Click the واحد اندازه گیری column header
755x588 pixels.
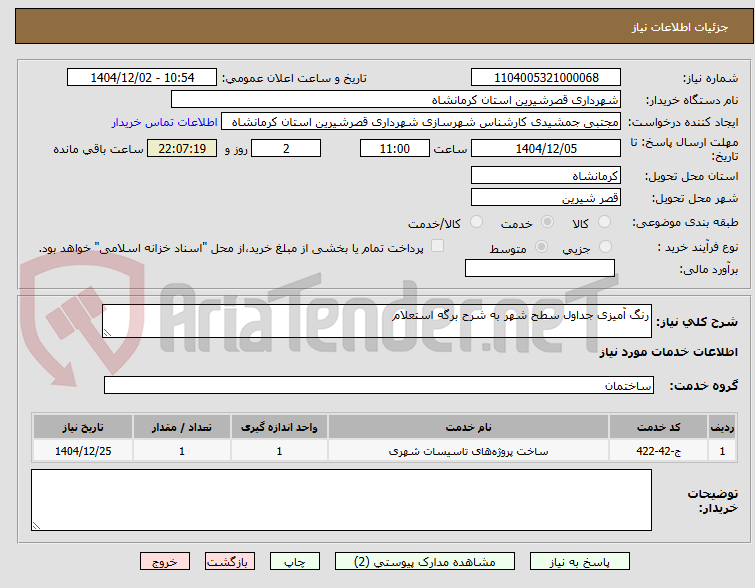[279, 427]
